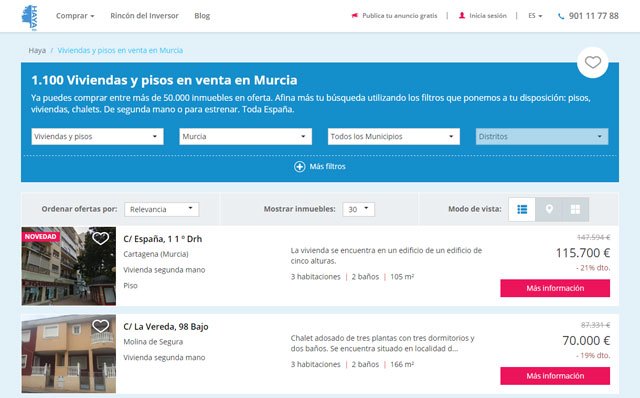Screen dimensions: 640x398
Task: Open the Murcia province dropdown
Action: coord(245,136)
